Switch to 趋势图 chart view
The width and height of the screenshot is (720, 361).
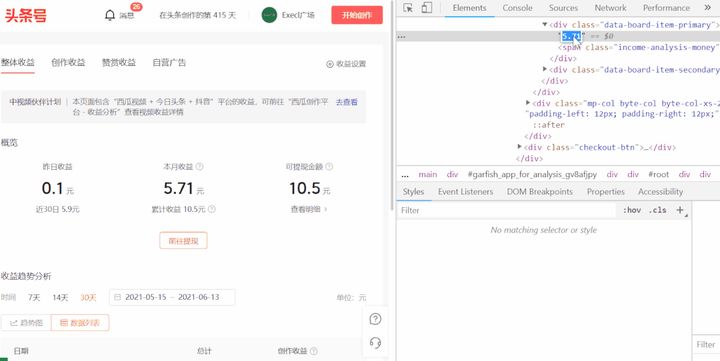click(26, 323)
